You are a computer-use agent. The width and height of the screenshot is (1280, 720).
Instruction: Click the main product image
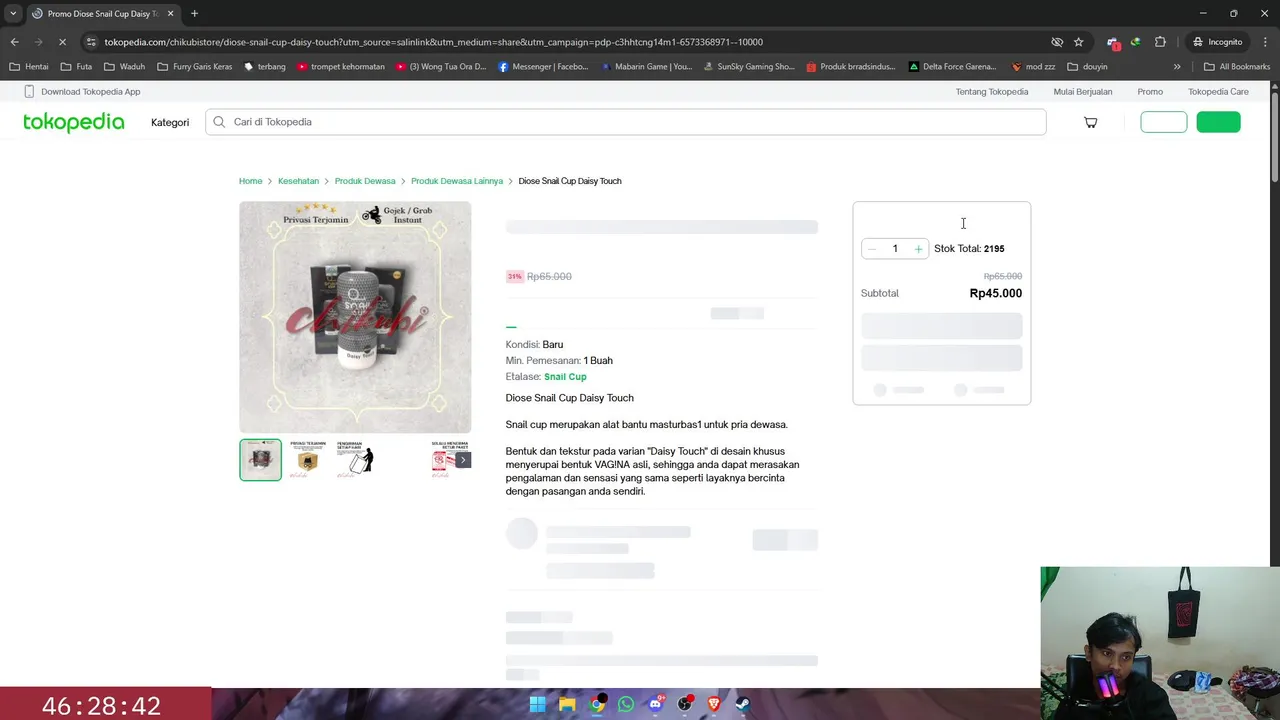(x=355, y=317)
